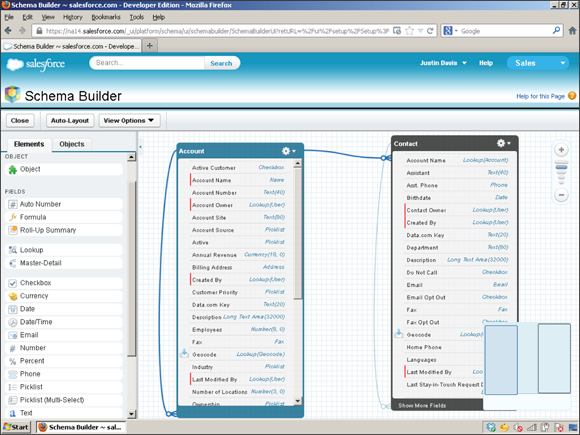
Task: Select the Do Not Call field row
Action: tap(457, 272)
